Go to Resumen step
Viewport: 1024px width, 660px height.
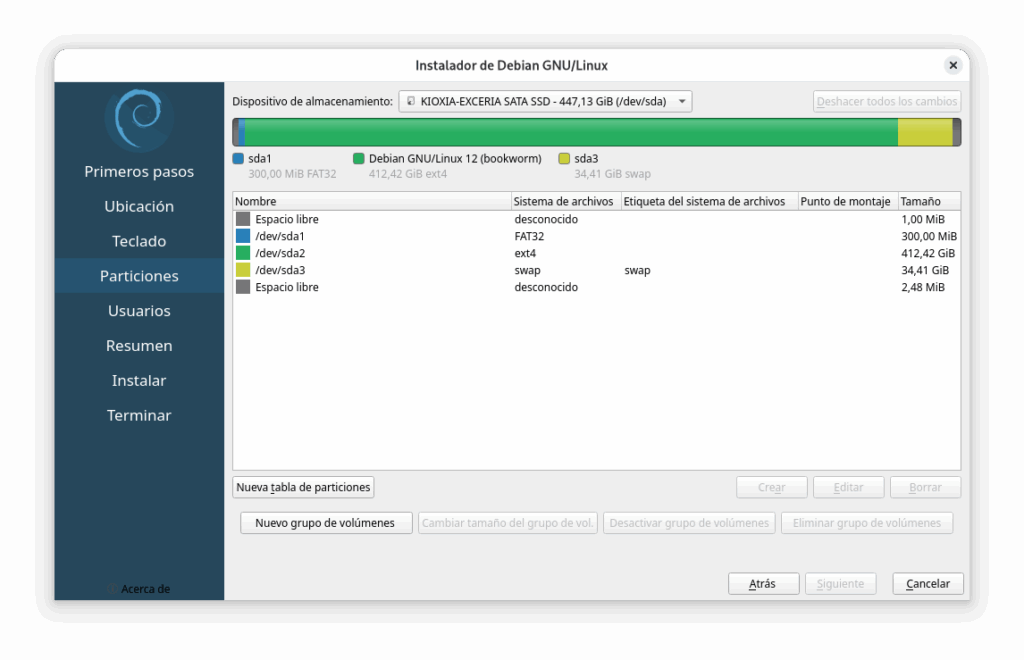[x=139, y=346]
